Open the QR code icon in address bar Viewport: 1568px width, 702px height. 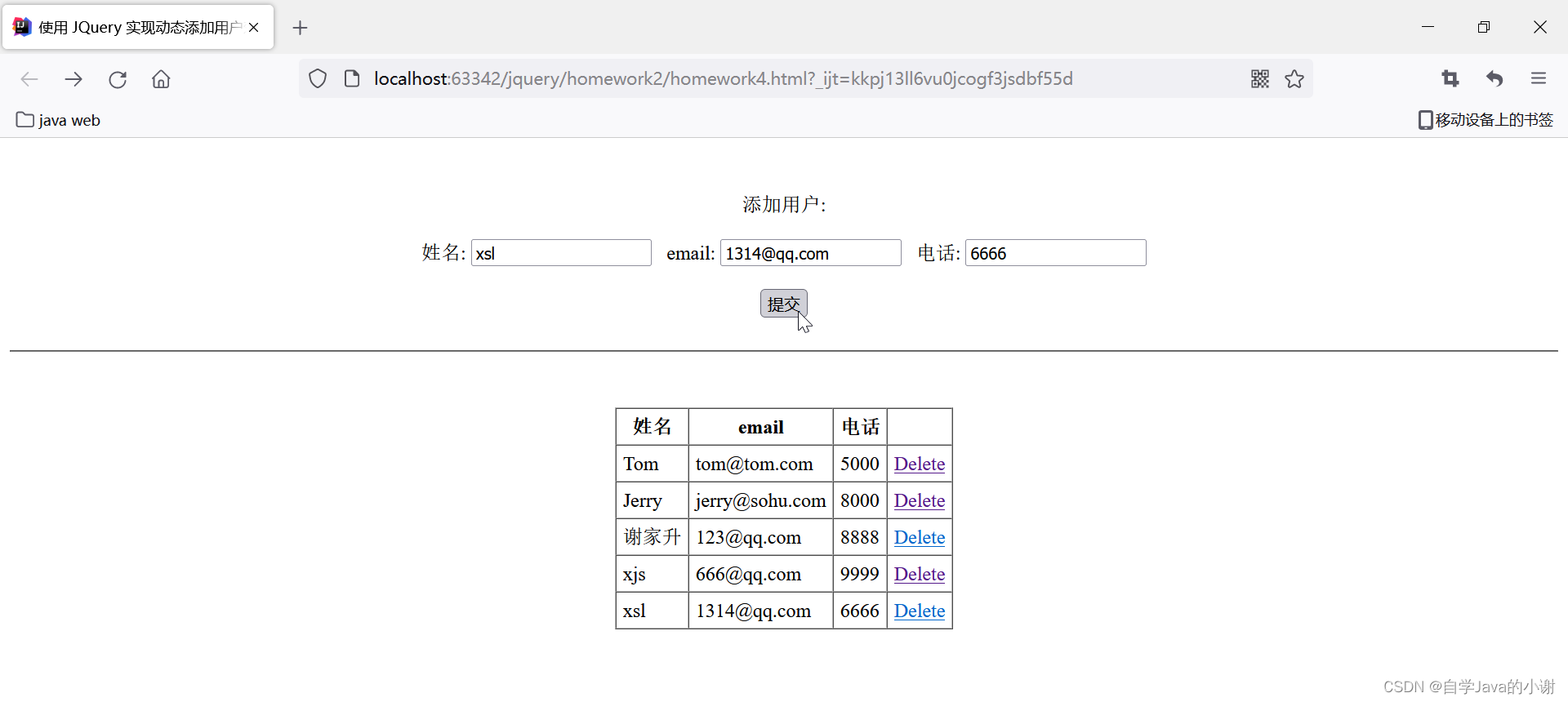[x=1260, y=78]
